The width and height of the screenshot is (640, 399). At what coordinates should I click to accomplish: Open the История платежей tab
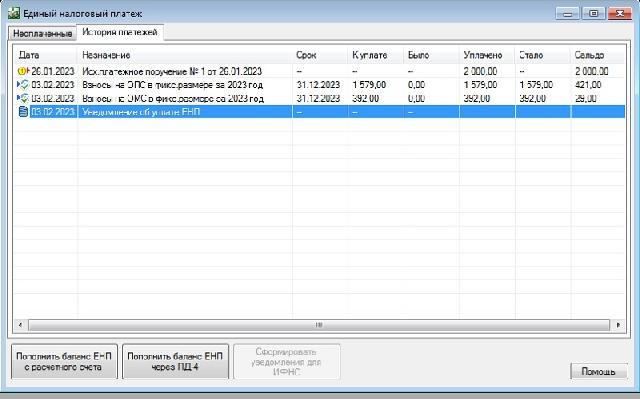coord(120,32)
